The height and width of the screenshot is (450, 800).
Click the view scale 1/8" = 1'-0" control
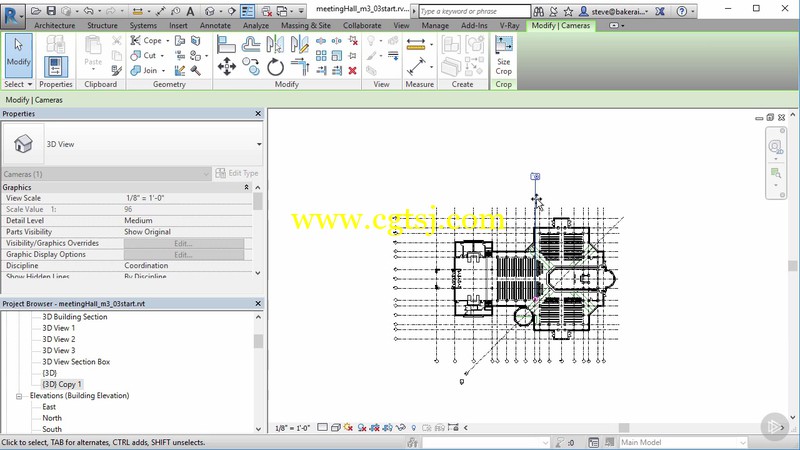(292, 428)
